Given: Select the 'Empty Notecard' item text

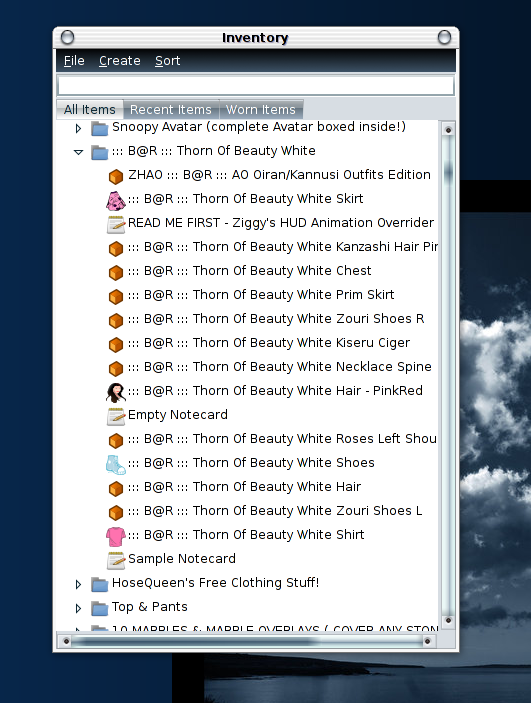Looking at the screenshot, I should coord(178,415).
